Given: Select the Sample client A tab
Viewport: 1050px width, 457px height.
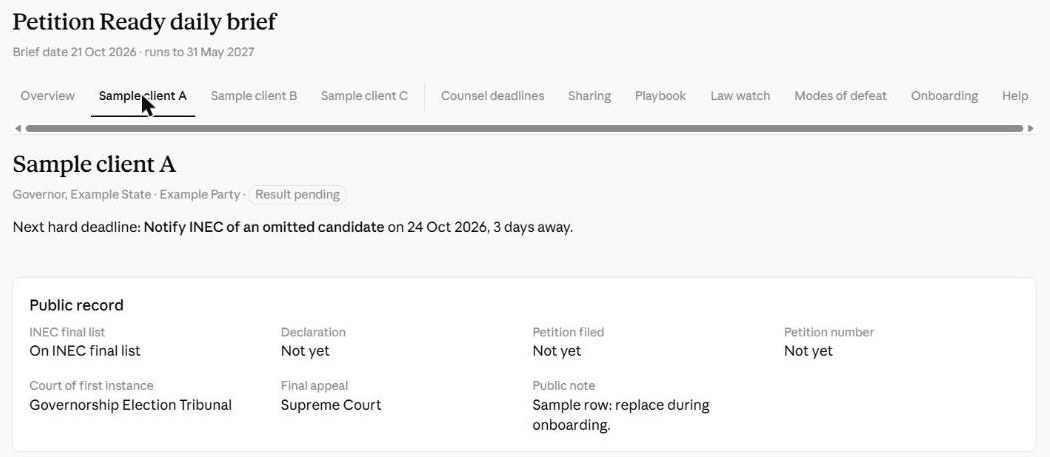Looking at the screenshot, I should click(143, 96).
